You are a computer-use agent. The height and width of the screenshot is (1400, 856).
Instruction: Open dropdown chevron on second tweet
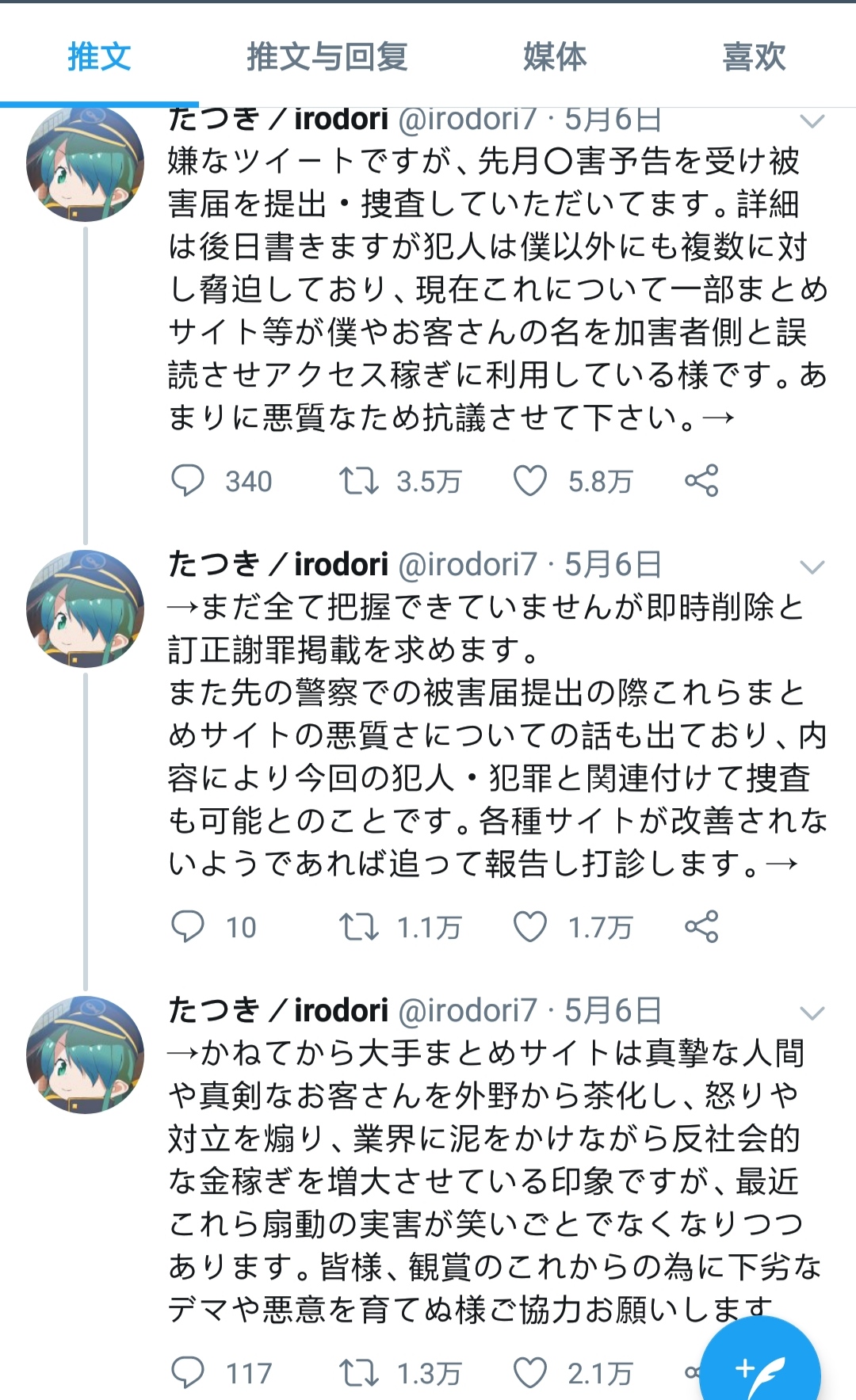click(x=812, y=566)
